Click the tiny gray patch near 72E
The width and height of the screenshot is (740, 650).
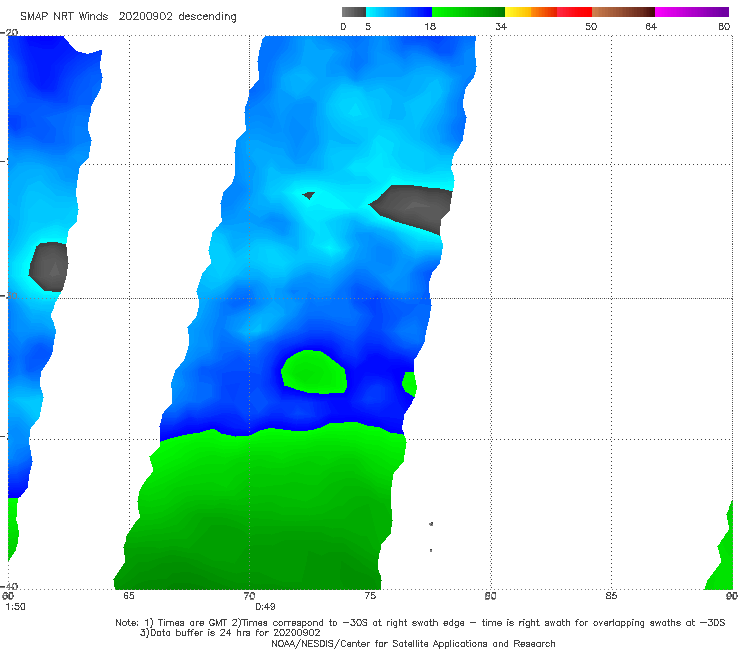[309, 195]
